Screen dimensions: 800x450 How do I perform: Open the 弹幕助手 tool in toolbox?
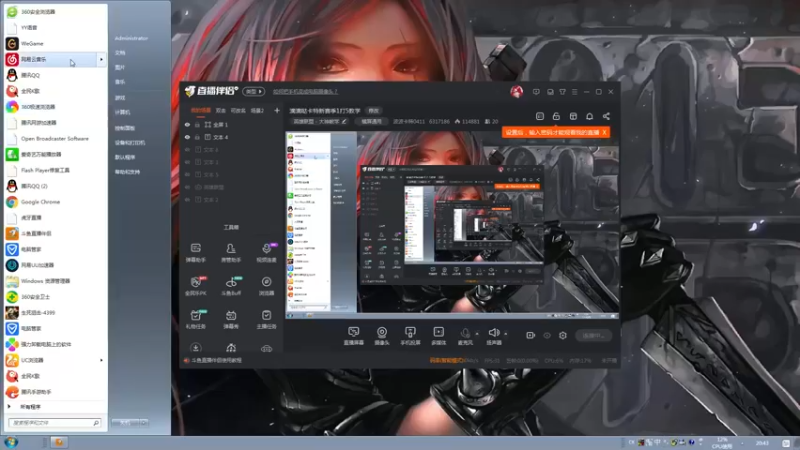click(195, 252)
